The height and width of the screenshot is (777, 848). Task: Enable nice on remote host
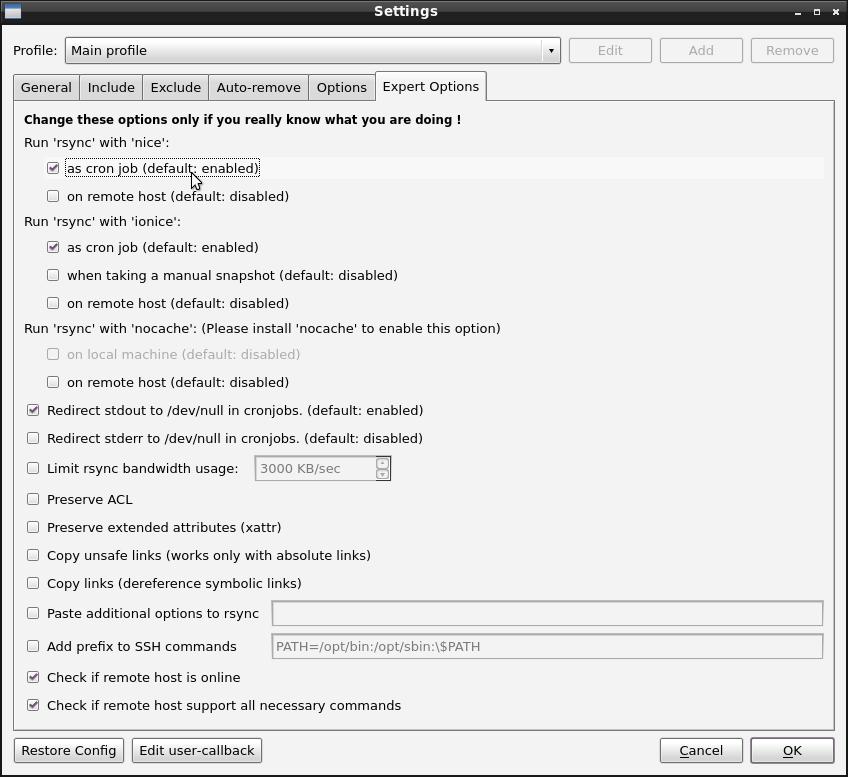point(53,196)
